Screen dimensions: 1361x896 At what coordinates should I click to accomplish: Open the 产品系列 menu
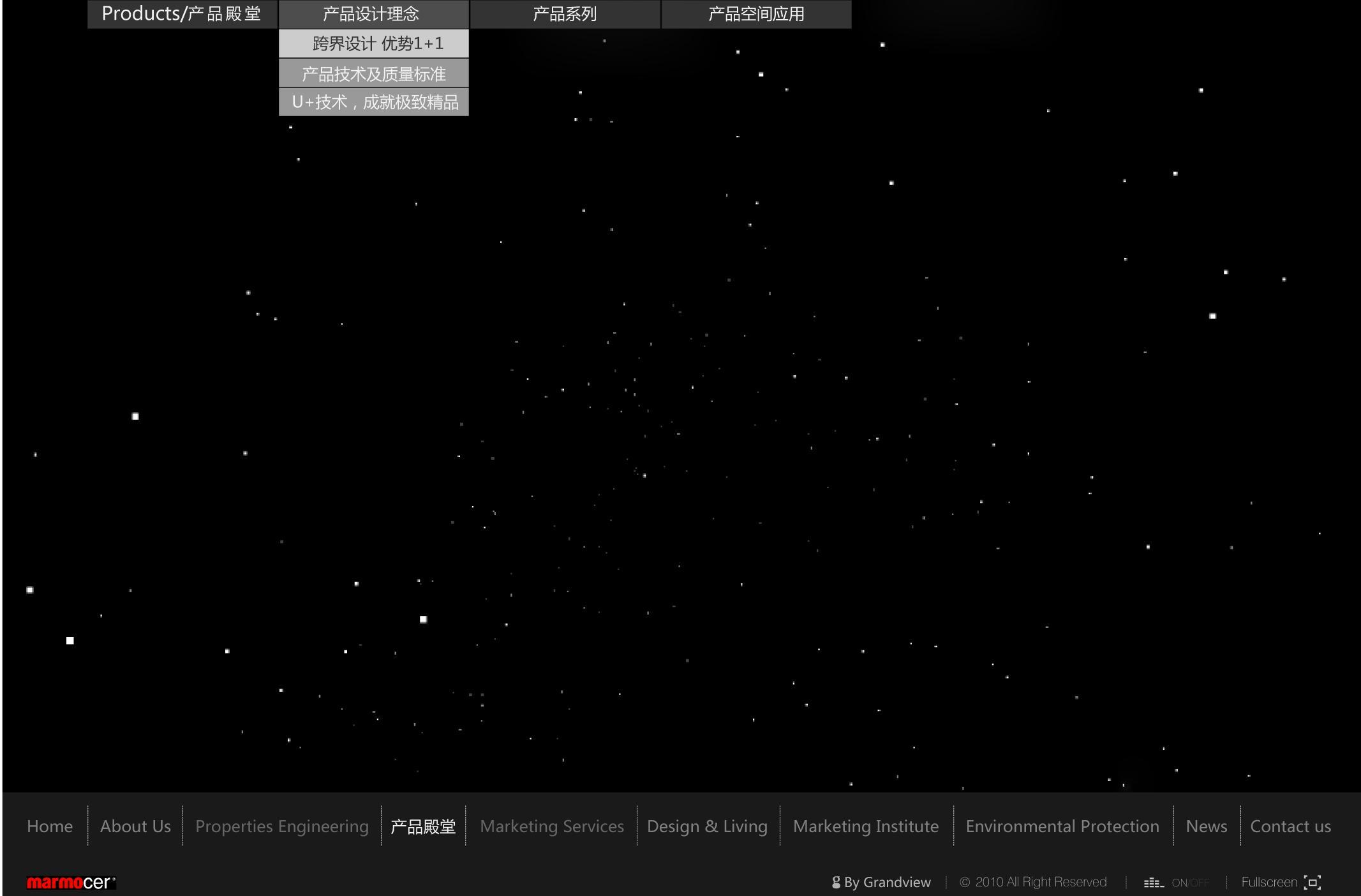pyautogui.click(x=565, y=14)
